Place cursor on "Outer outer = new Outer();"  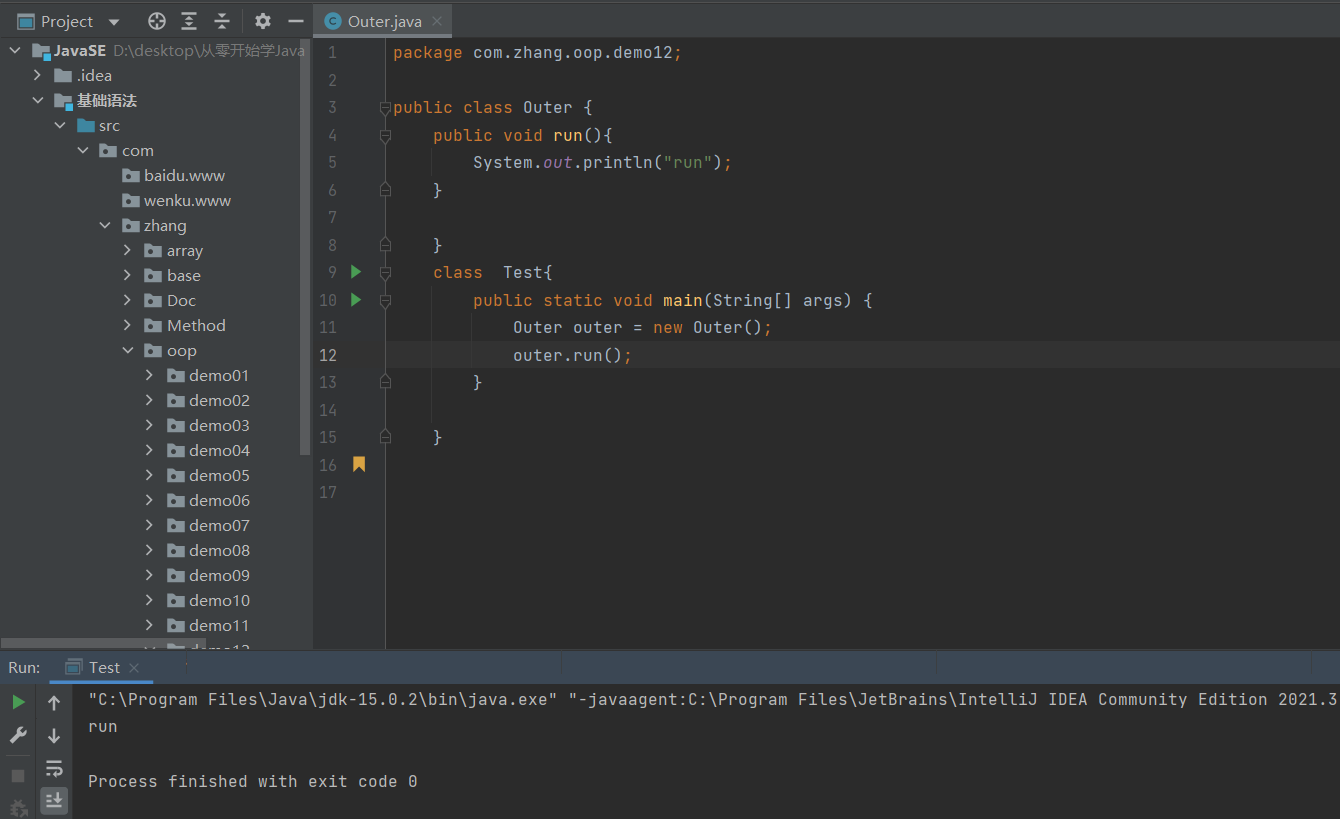coord(642,327)
